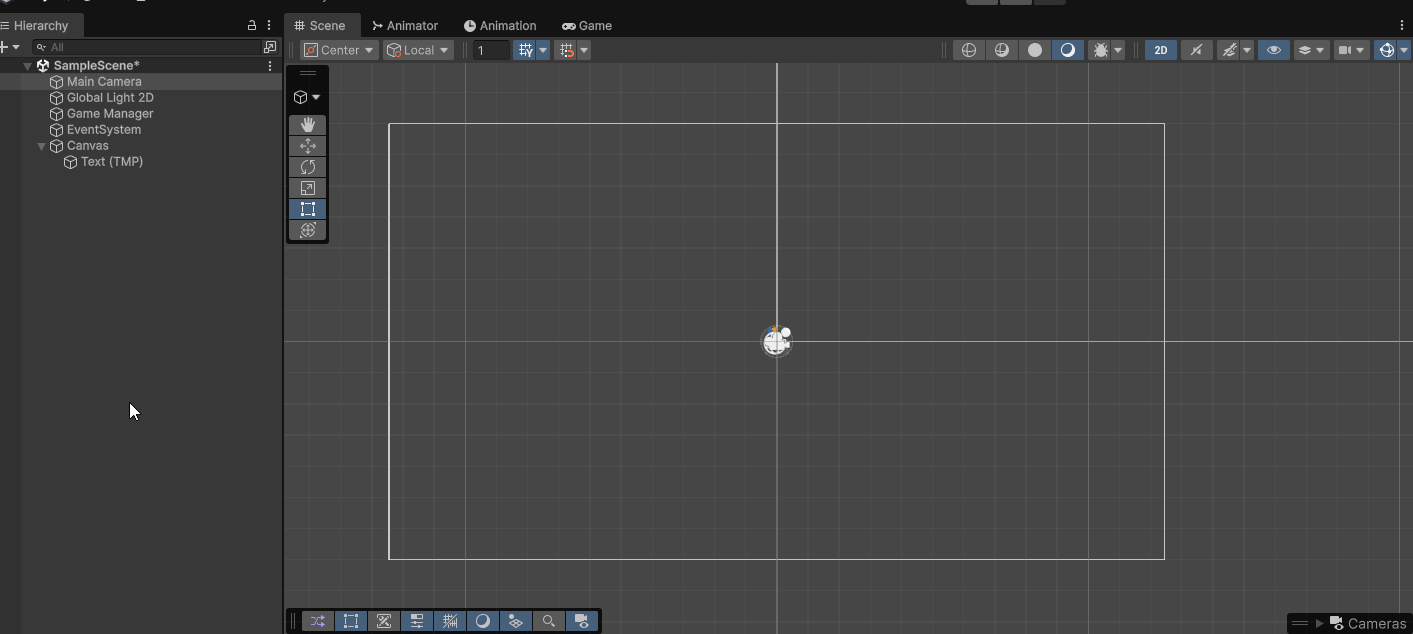Open the tool context cube dropdown
The image size is (1413, 634).
pos(307,97)
